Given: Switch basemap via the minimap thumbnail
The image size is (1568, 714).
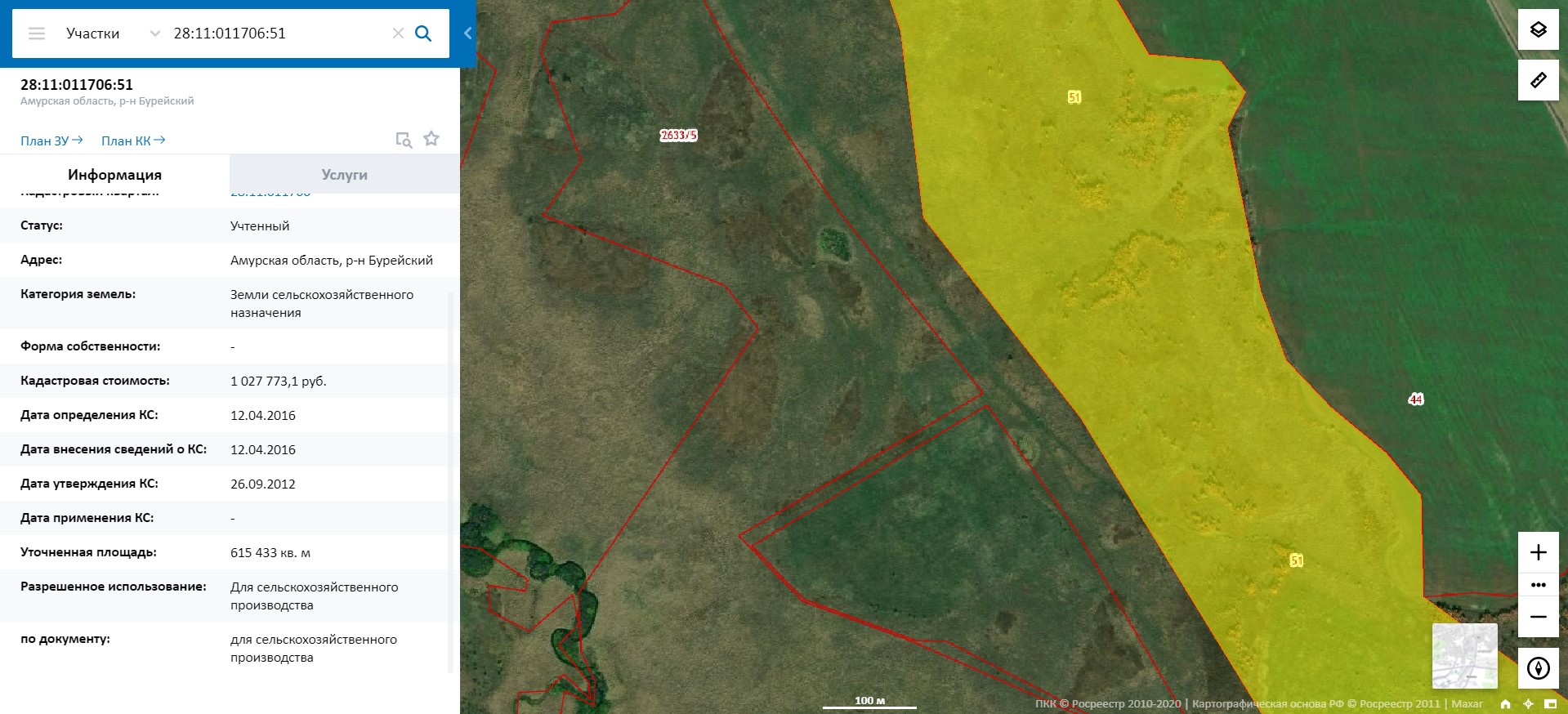Looking at the screenshot, I should pyautogui.click(x=1465, y=656).
